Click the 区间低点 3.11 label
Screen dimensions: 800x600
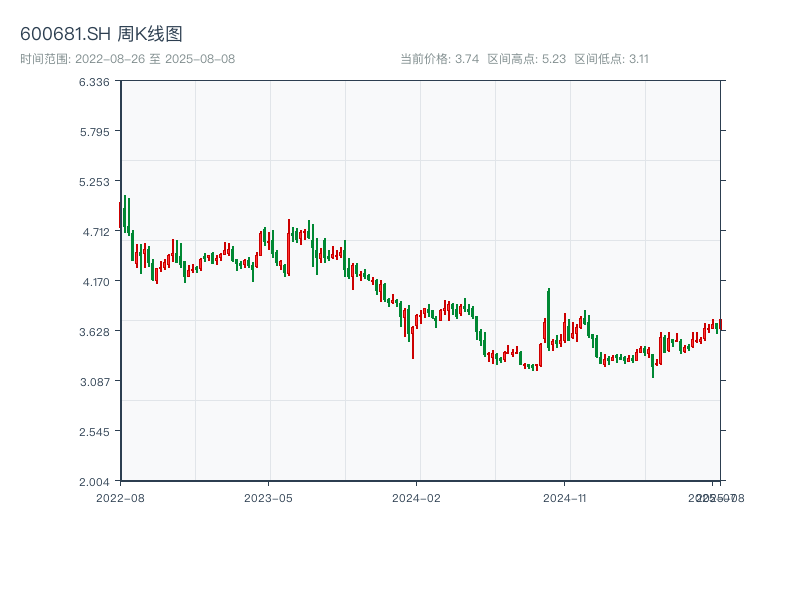click(612, 59)
